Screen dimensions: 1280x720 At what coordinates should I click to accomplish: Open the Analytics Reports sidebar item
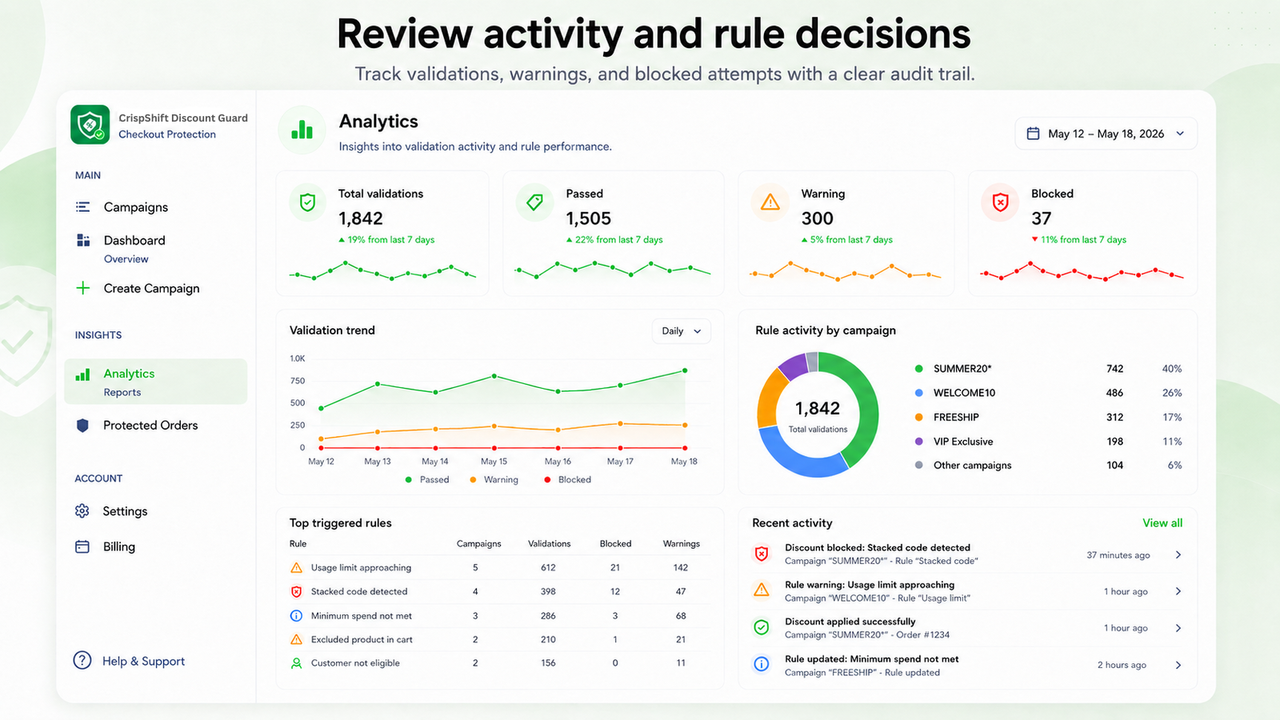coord(155,382)
